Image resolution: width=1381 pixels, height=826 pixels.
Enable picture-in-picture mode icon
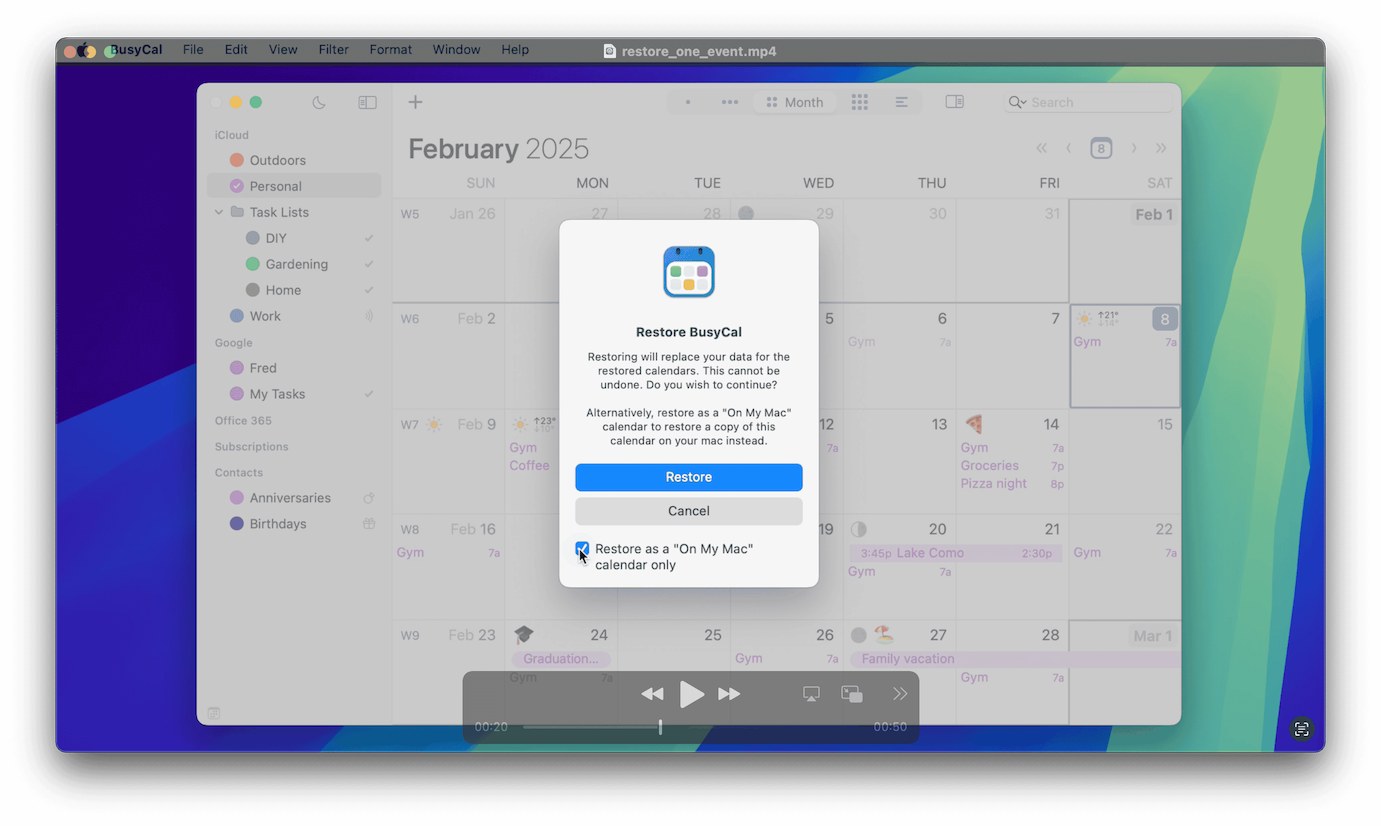[852, 694]
